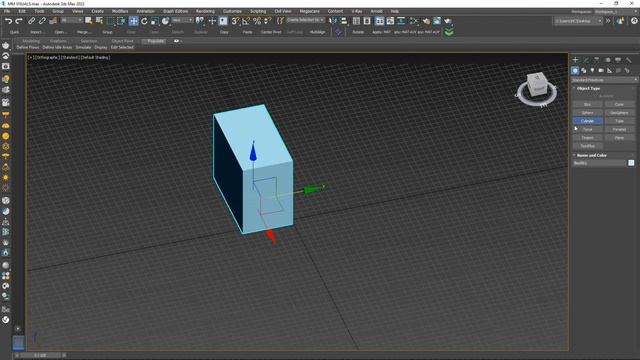Open the Motion command panel tab
The height and width of the screenshot is (360, 640).
(607, 60)
